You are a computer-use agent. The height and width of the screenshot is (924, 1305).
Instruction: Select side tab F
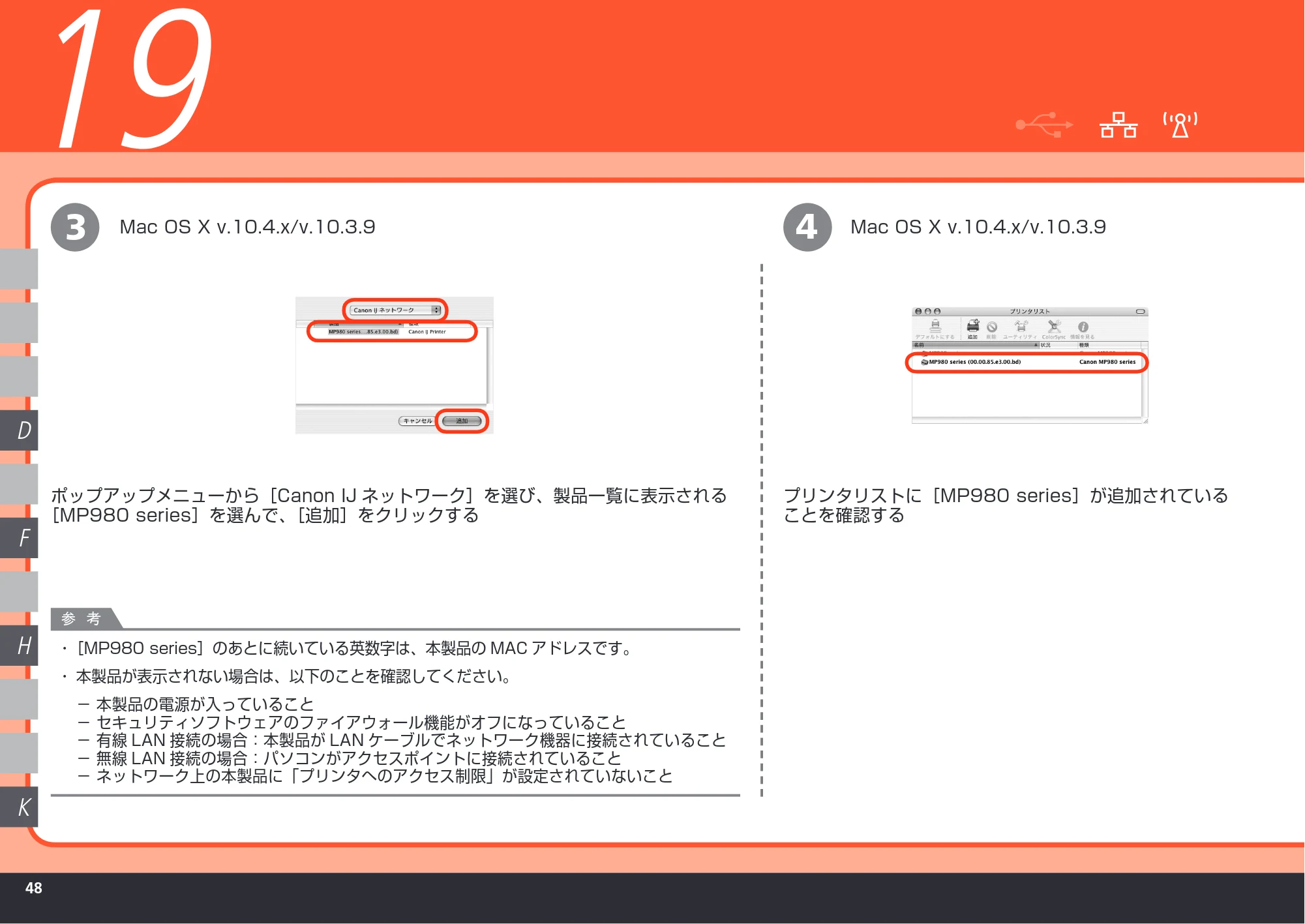(x=19, y=538)
